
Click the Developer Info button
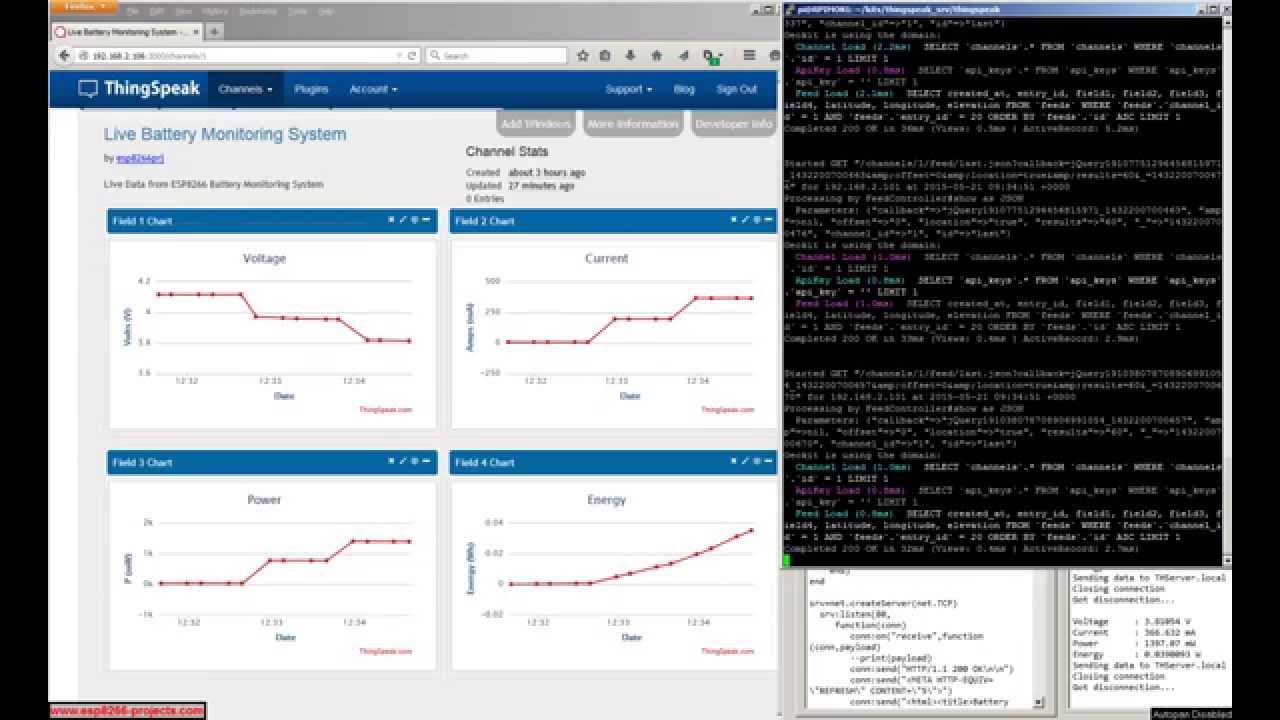(x=734, y=124)
